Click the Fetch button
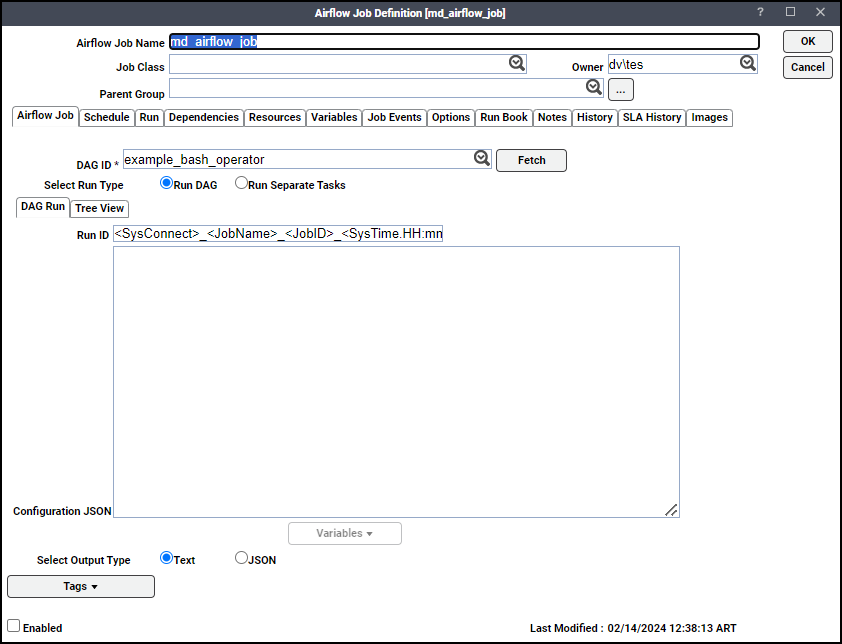Viewport: 842px width, 644px height. tap(531, 161)
